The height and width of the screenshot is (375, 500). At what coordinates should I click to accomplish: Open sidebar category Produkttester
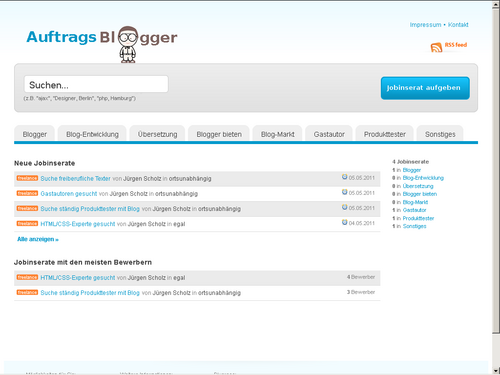click(x=418, y=218)
